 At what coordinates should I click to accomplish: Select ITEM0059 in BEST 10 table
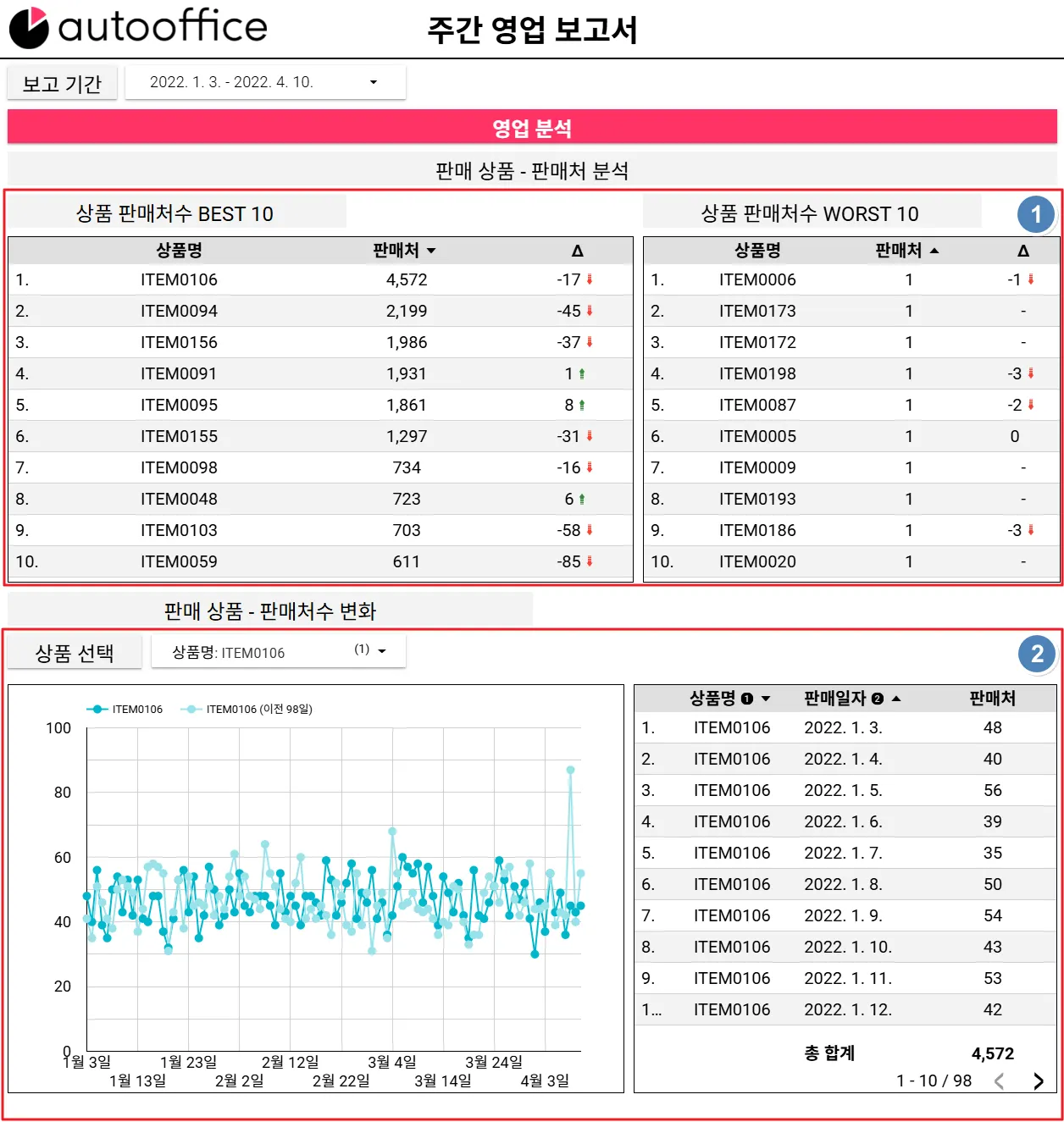pos(179,561)
